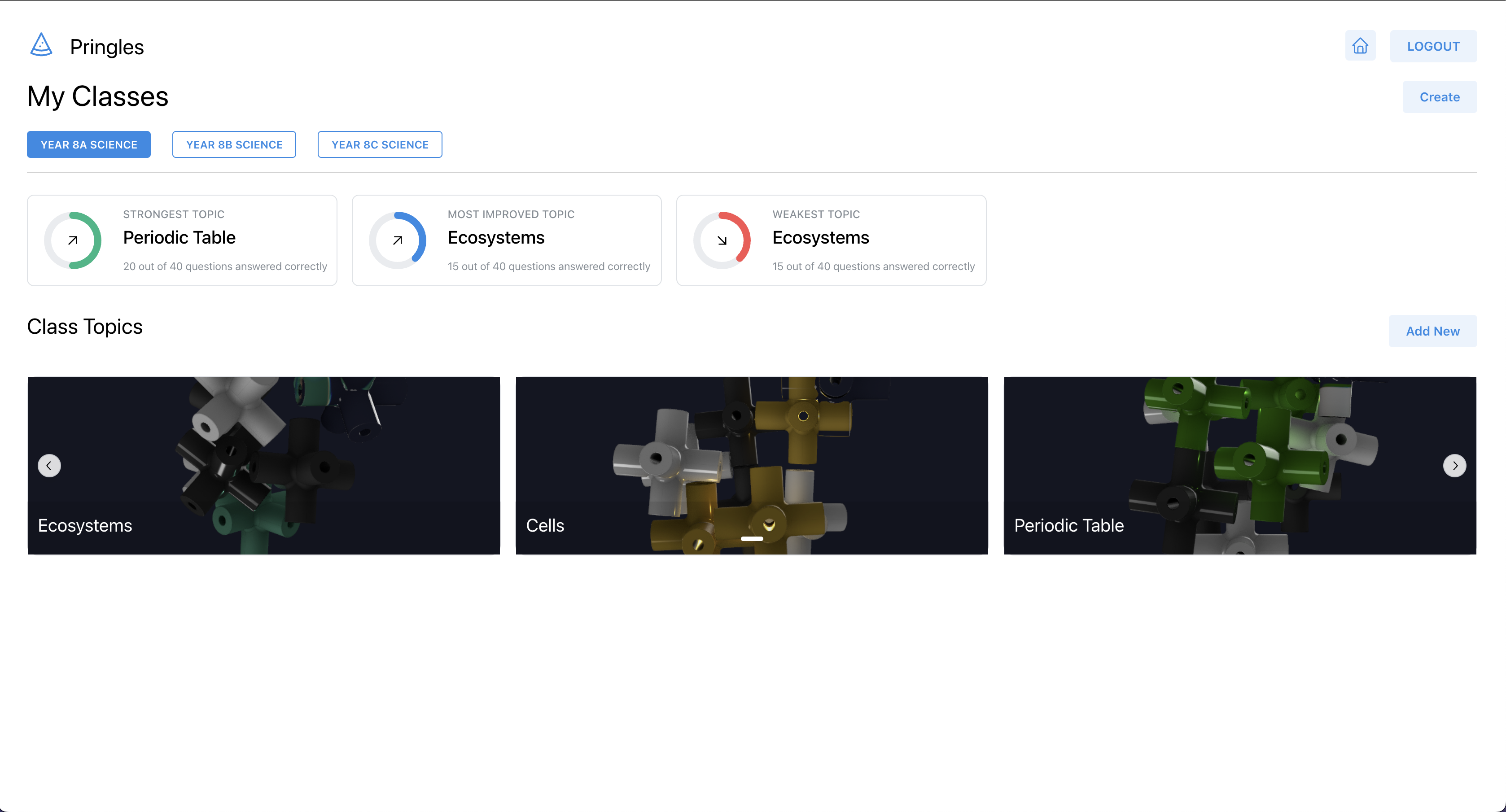This screenshot has height=812, width=1506.
Task: Go to previous slide with left carousel arrow
Action: click(49, 465)
